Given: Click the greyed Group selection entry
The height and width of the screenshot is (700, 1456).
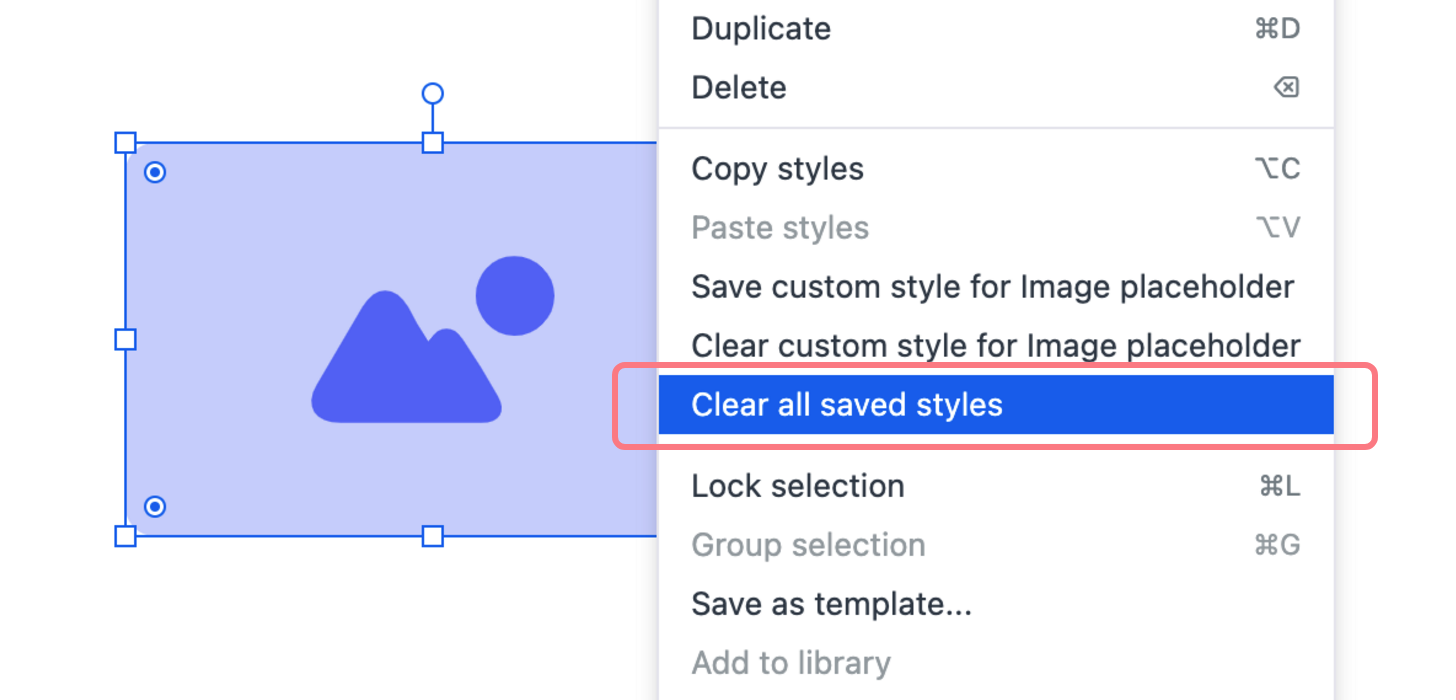Looking at the screenshot, I should [x=996, y=544].
